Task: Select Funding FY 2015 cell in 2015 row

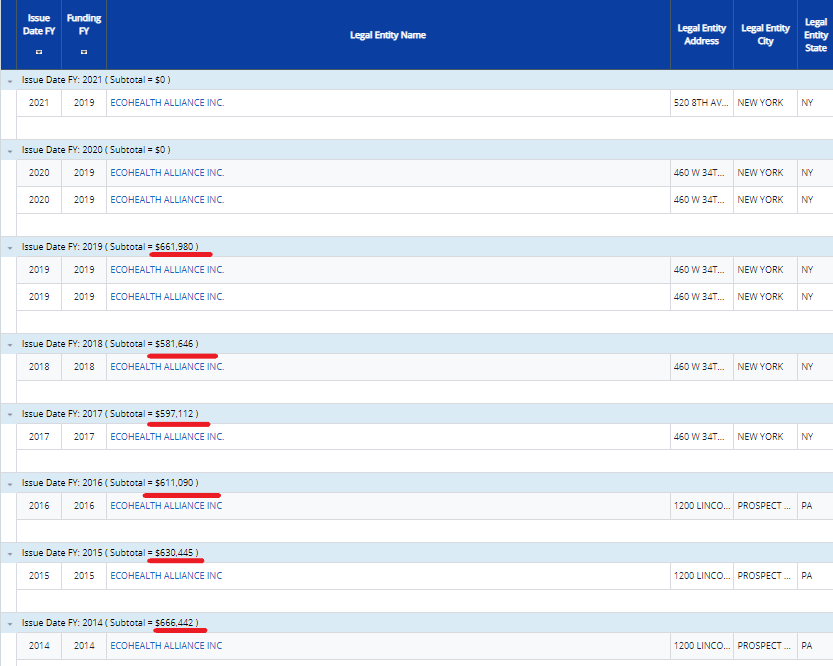Action: pyautogui.click(x=84, y=576)
